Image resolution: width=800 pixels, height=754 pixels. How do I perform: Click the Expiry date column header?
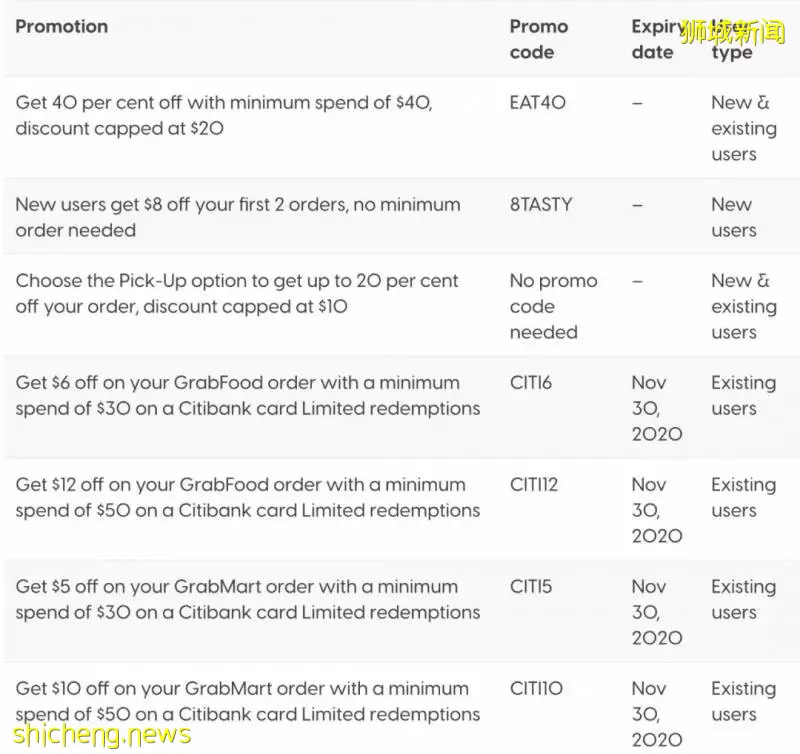[x=655, y=39]
